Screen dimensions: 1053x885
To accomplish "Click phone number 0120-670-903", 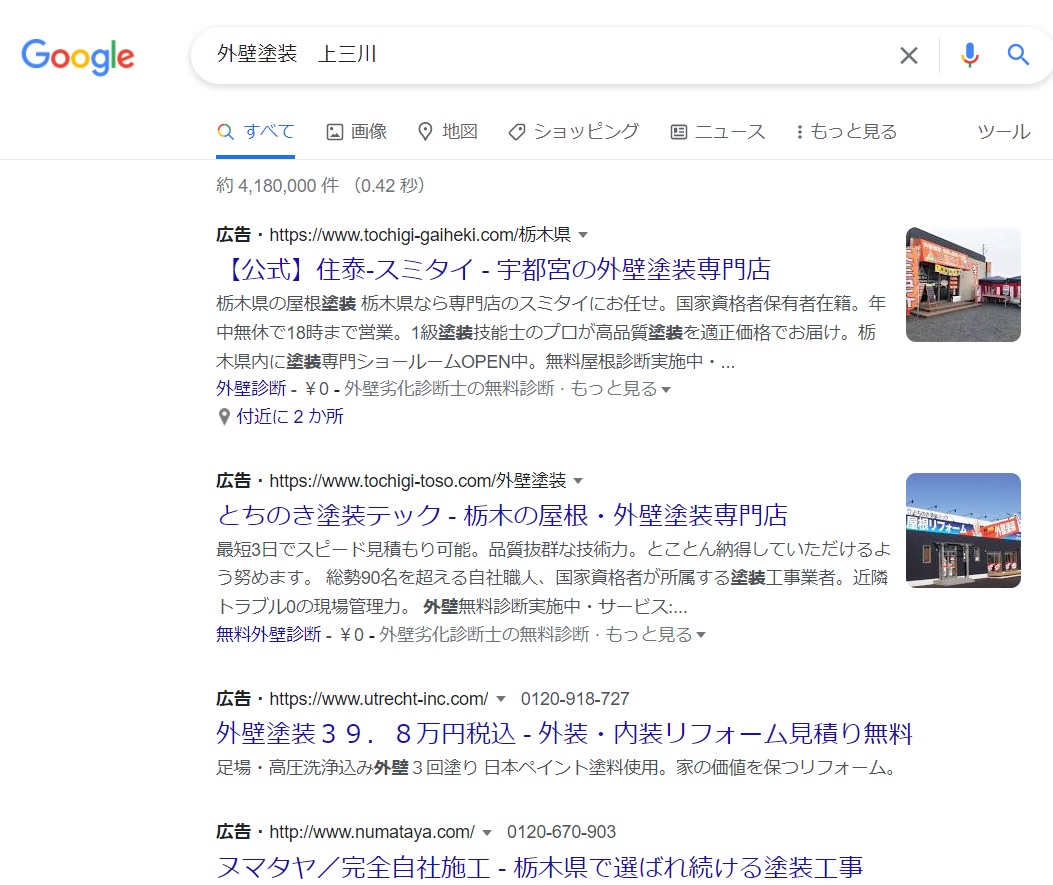I will (561, 832).
